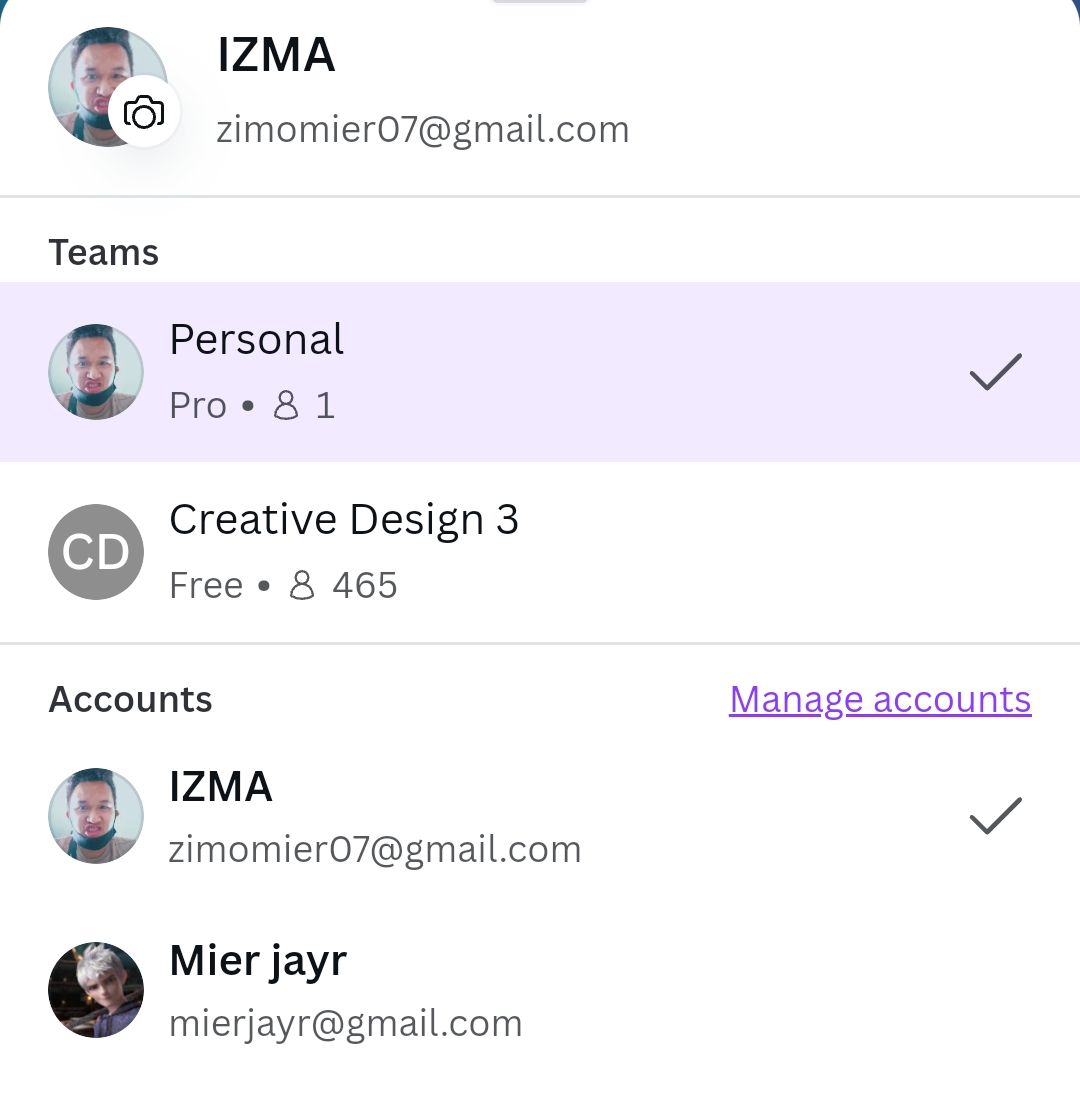Tap the camera icon on profile photo
The width and height of the screenshot is (1080, 1112).
coord(144,112)
